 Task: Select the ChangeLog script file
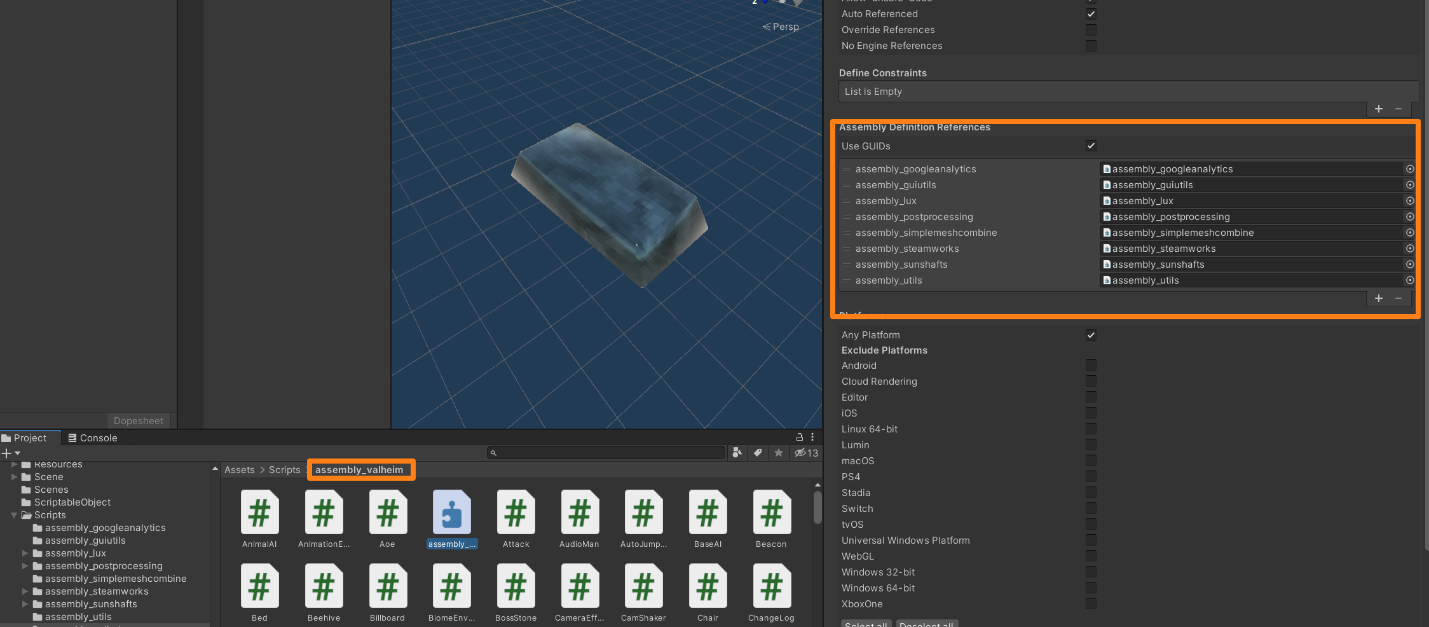[x=771, y=593]
